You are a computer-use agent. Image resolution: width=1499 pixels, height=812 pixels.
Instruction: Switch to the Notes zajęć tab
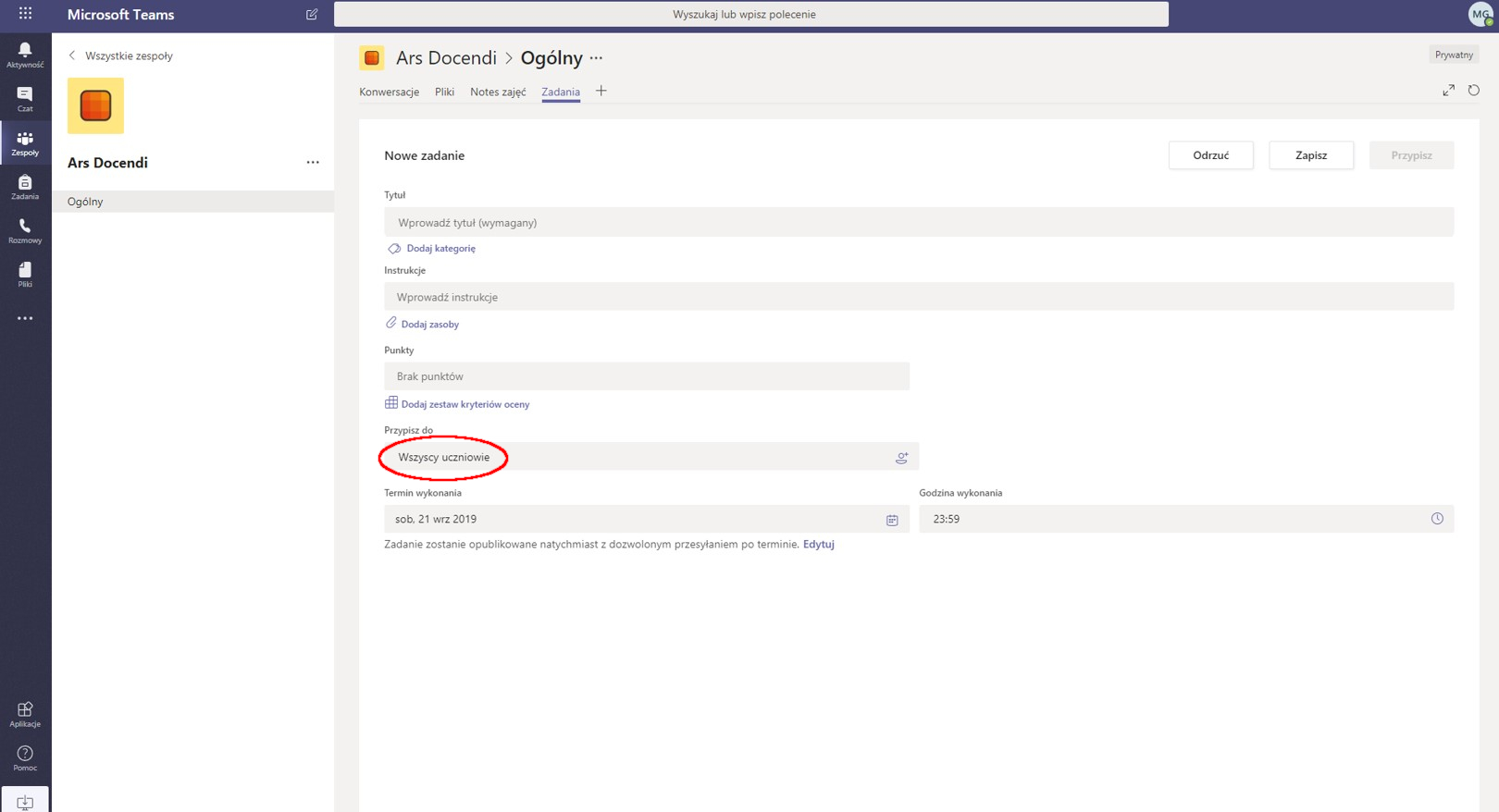click(x=498, y=92)
